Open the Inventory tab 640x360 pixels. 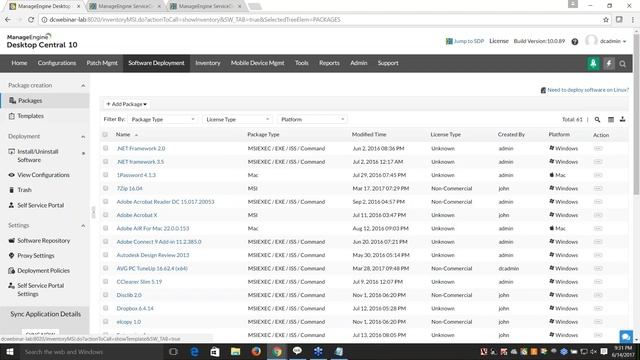207,63
